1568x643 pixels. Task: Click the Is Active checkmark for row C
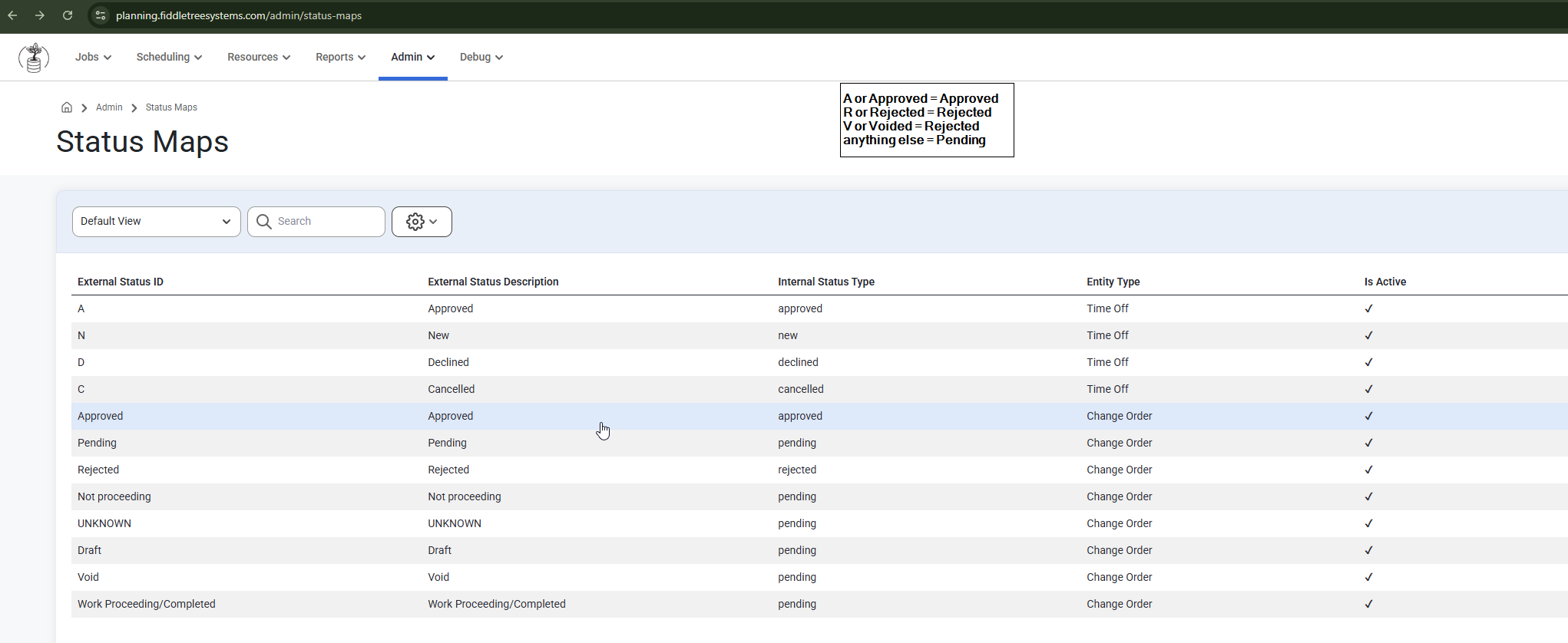coord(1368,389)
